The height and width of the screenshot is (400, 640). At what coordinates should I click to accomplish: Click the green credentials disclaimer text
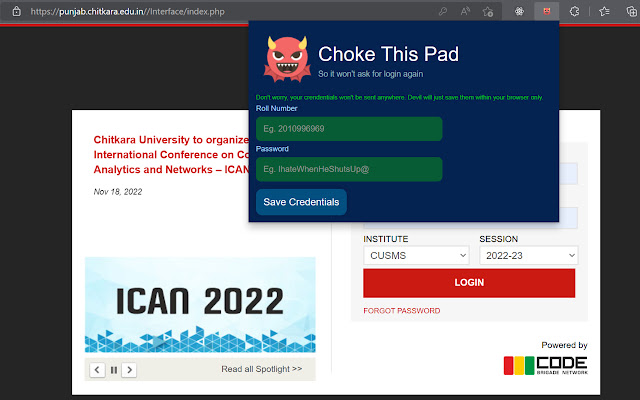coord(399,97)
